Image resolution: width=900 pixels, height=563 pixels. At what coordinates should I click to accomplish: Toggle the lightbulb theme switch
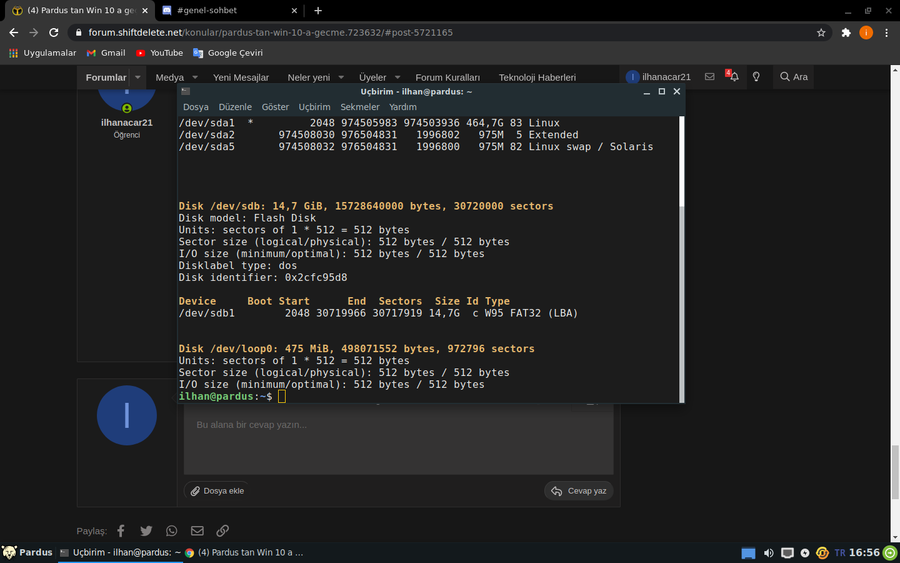coord(757,77)
